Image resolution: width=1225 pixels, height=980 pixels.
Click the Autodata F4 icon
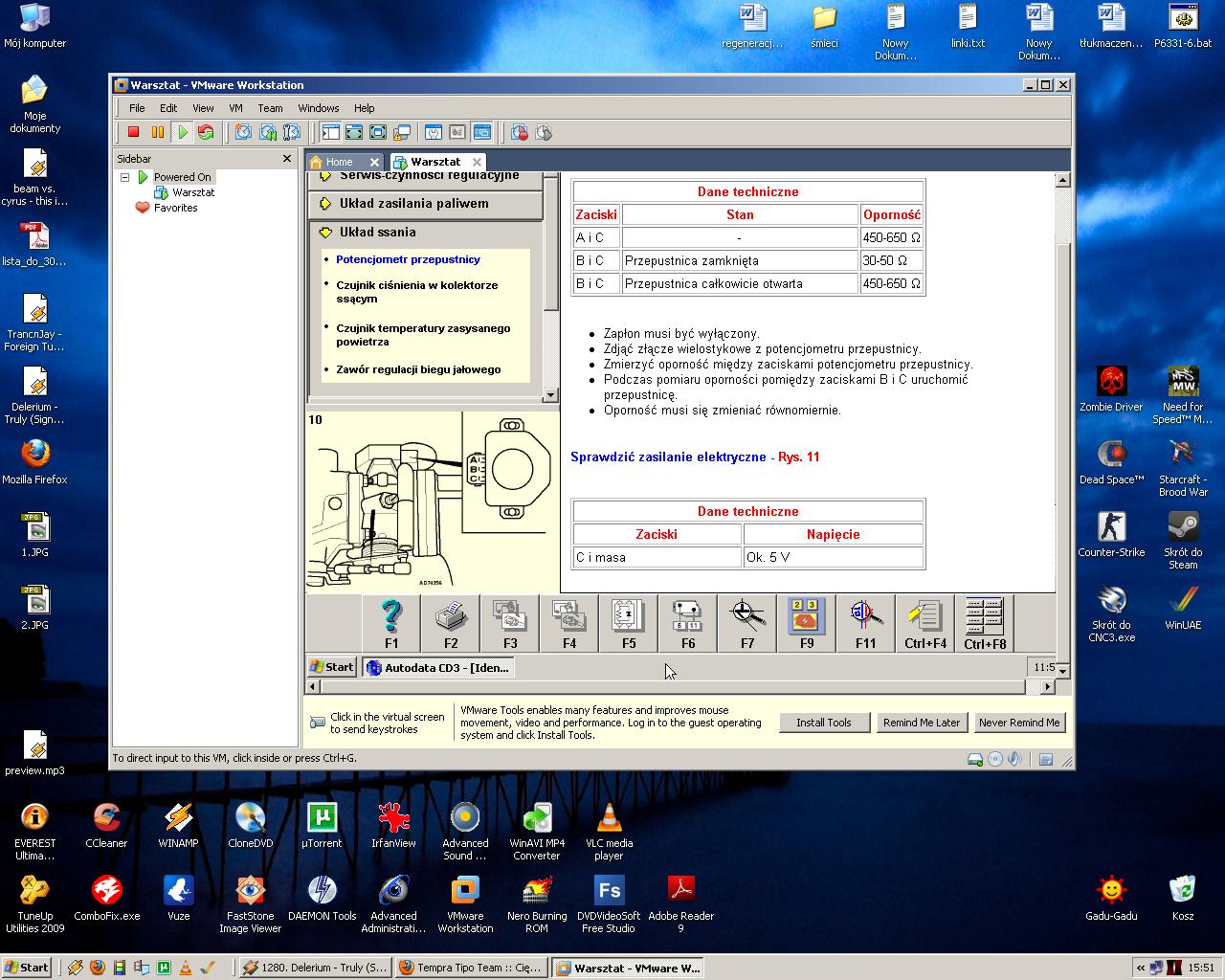[x=569, y=623]
